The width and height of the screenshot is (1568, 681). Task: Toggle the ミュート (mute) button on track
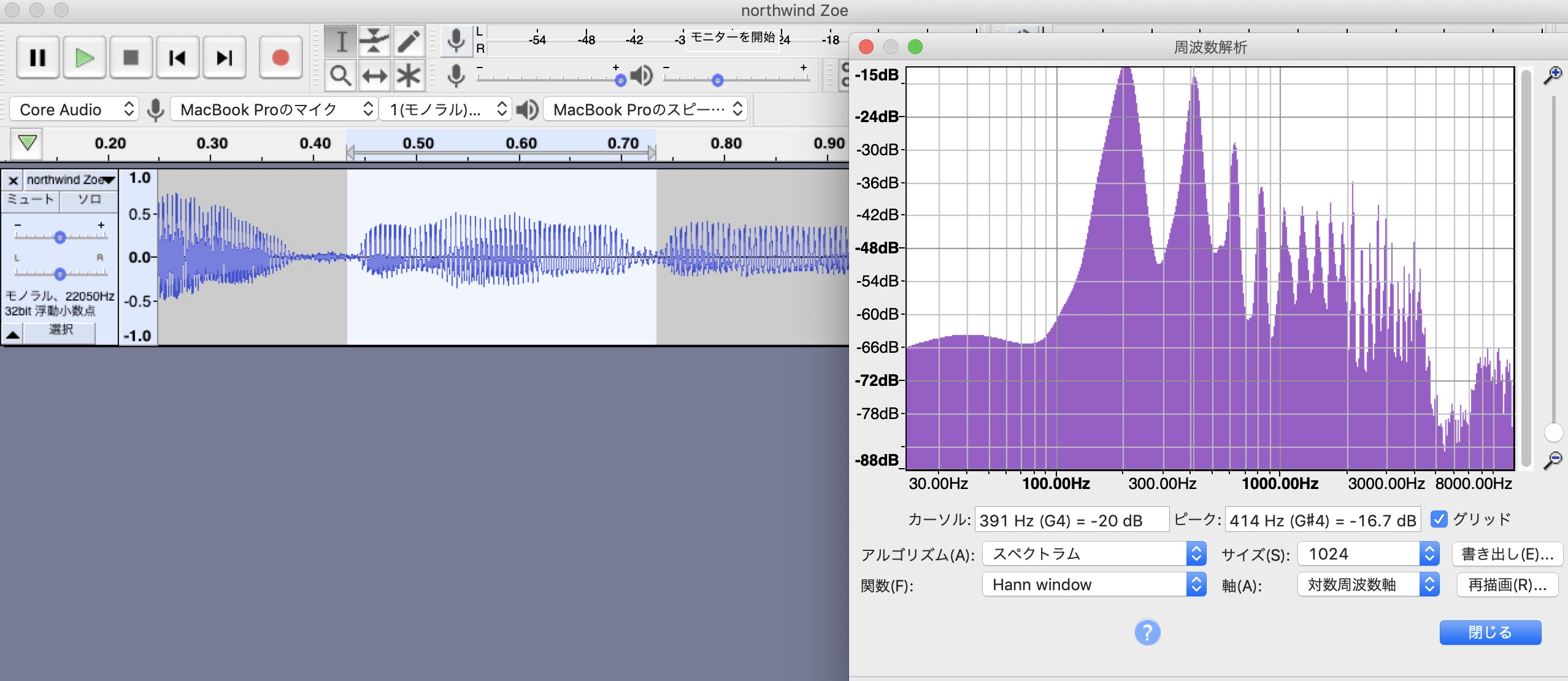pyautogui.click(x=31, y=200)
